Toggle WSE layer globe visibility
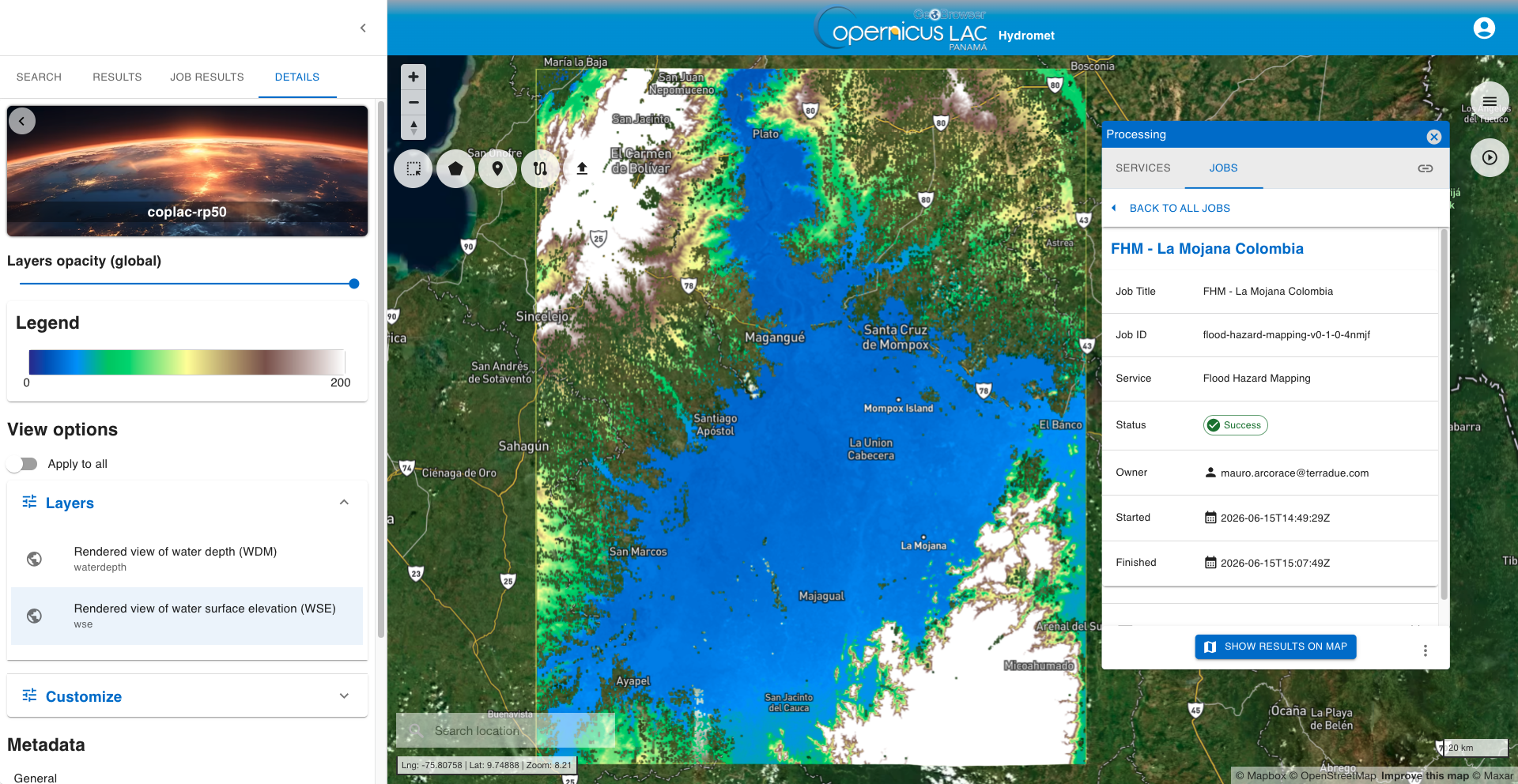Viewport: 1518px width, 784px height. click(34, 616)
